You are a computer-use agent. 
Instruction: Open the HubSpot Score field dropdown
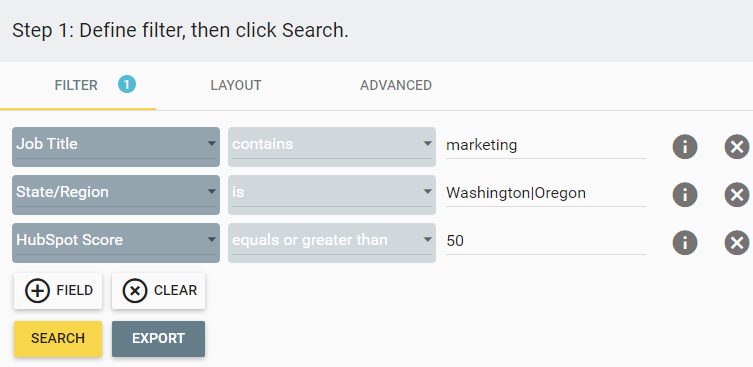tap(116, 243)
